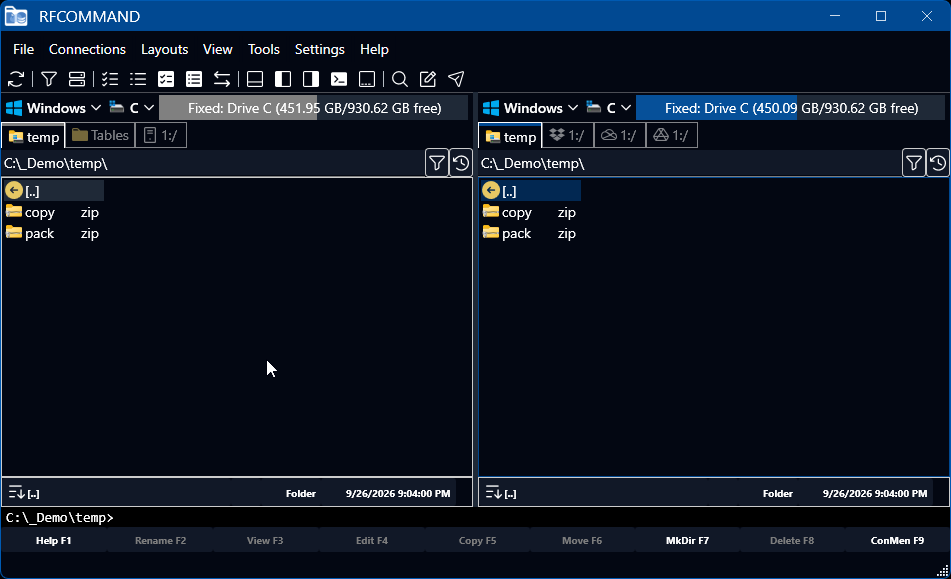Click the MkDir F7 button
The height and width of the screenshot is (579, 951).
(x=687, y=540)
